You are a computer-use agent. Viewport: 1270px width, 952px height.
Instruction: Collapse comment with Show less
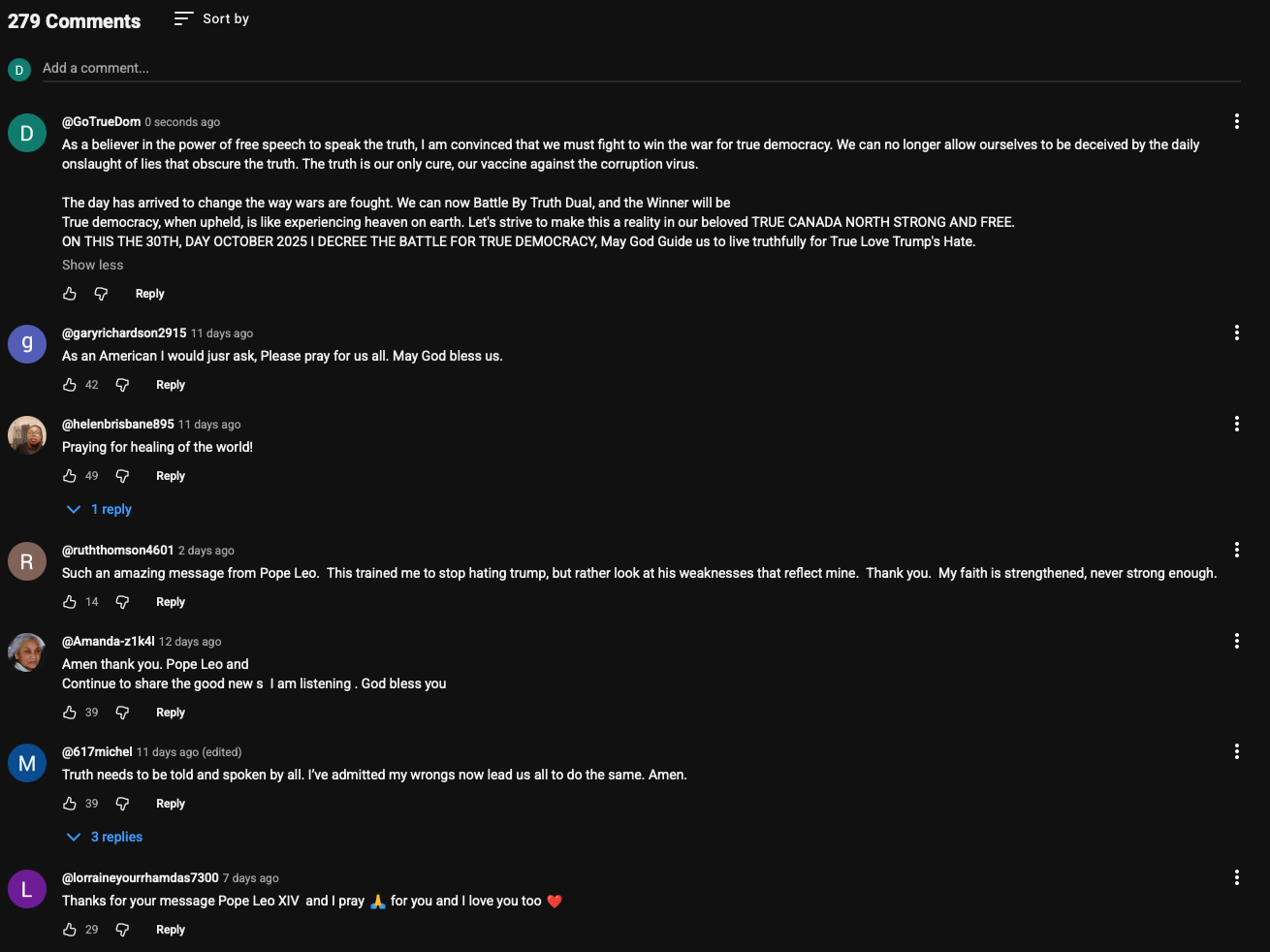coord(93,265)
